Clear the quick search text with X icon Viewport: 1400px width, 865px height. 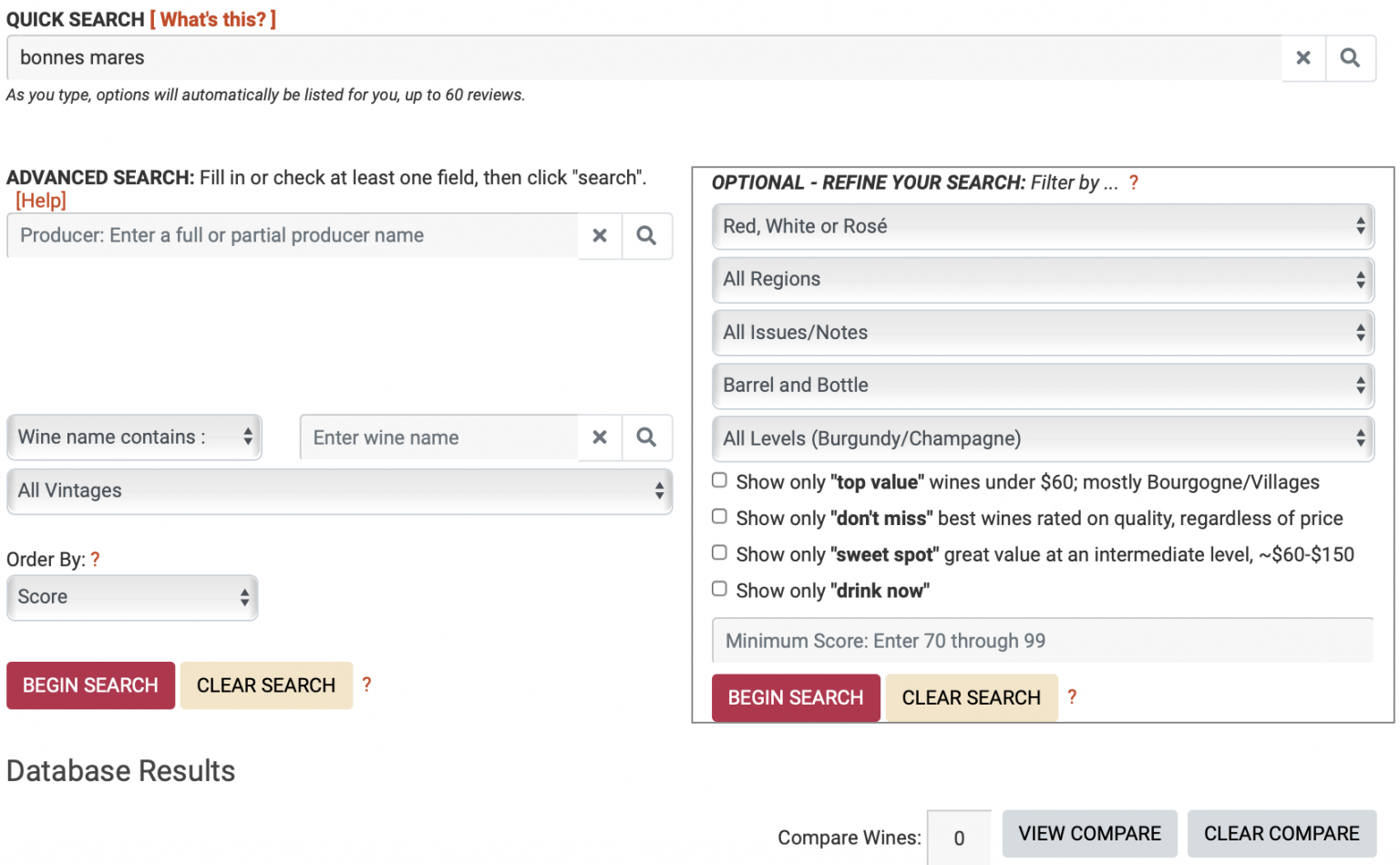1303,58
